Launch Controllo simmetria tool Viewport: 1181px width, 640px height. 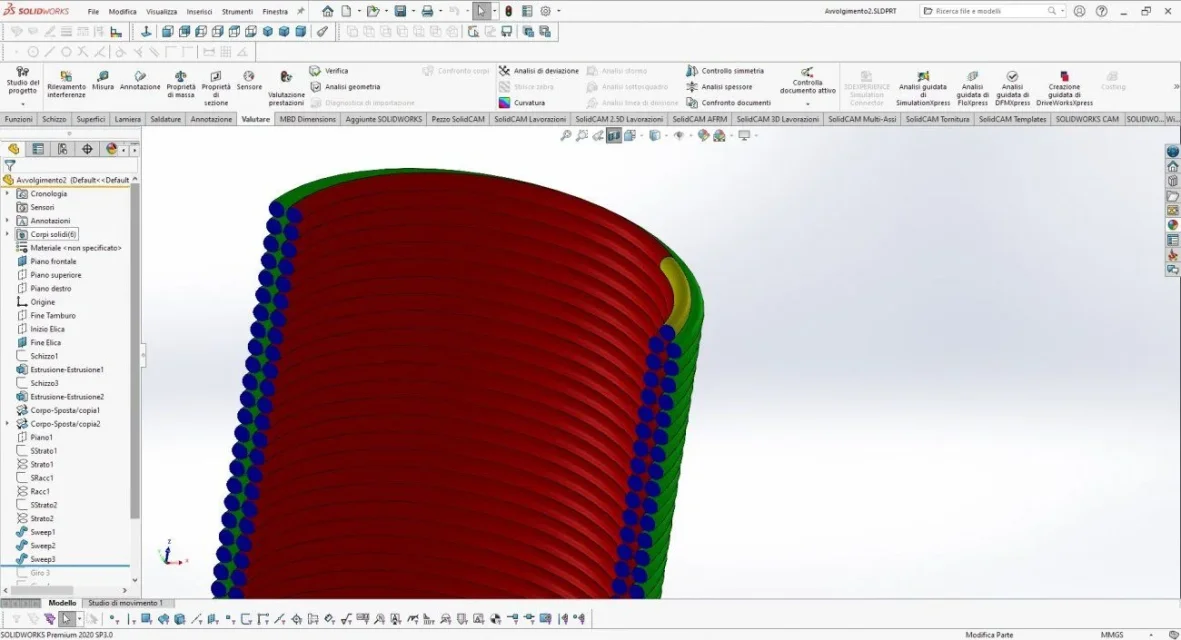pyautogui.click(x=725, y=71)
